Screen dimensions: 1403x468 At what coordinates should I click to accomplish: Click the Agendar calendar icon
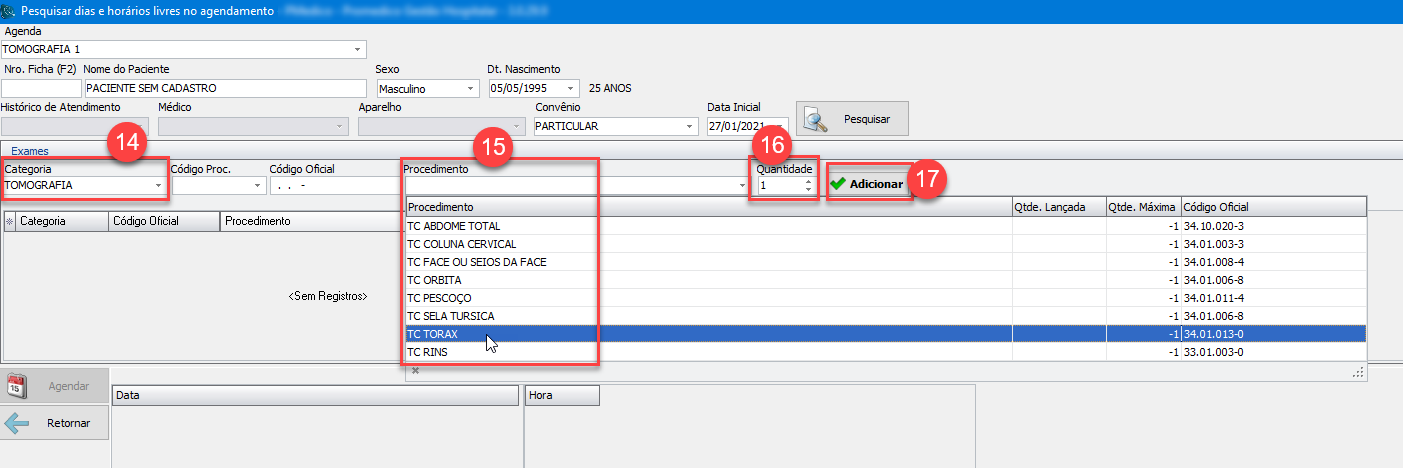click(17, 386)
